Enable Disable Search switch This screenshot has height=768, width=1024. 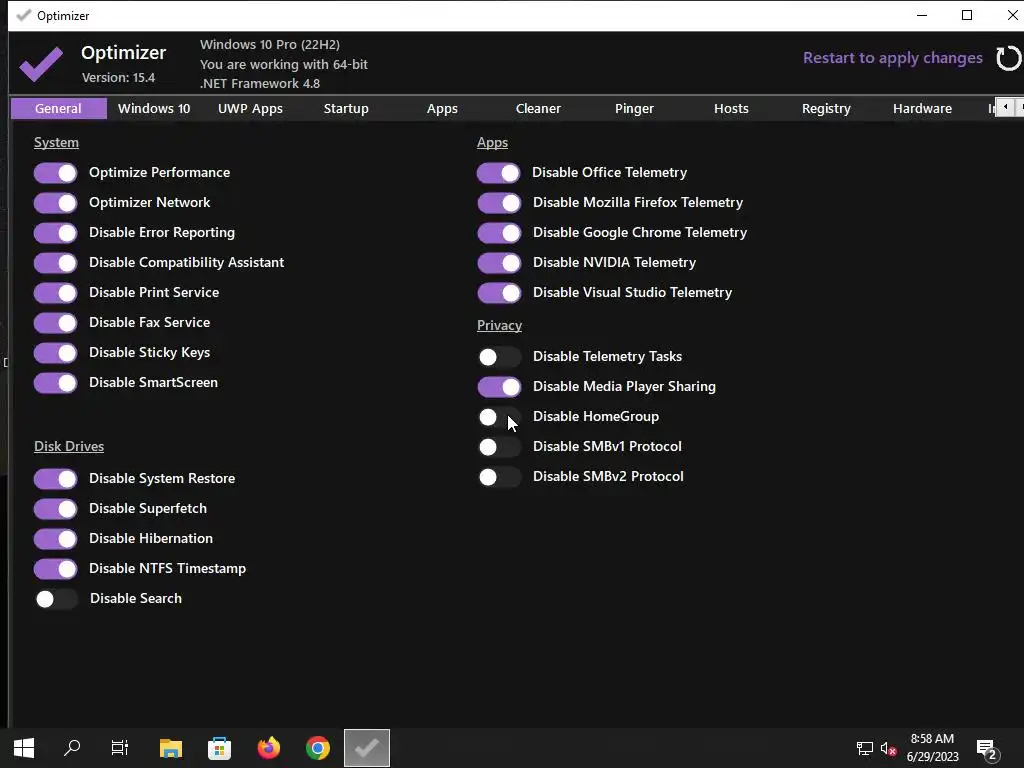click(56, 600)
